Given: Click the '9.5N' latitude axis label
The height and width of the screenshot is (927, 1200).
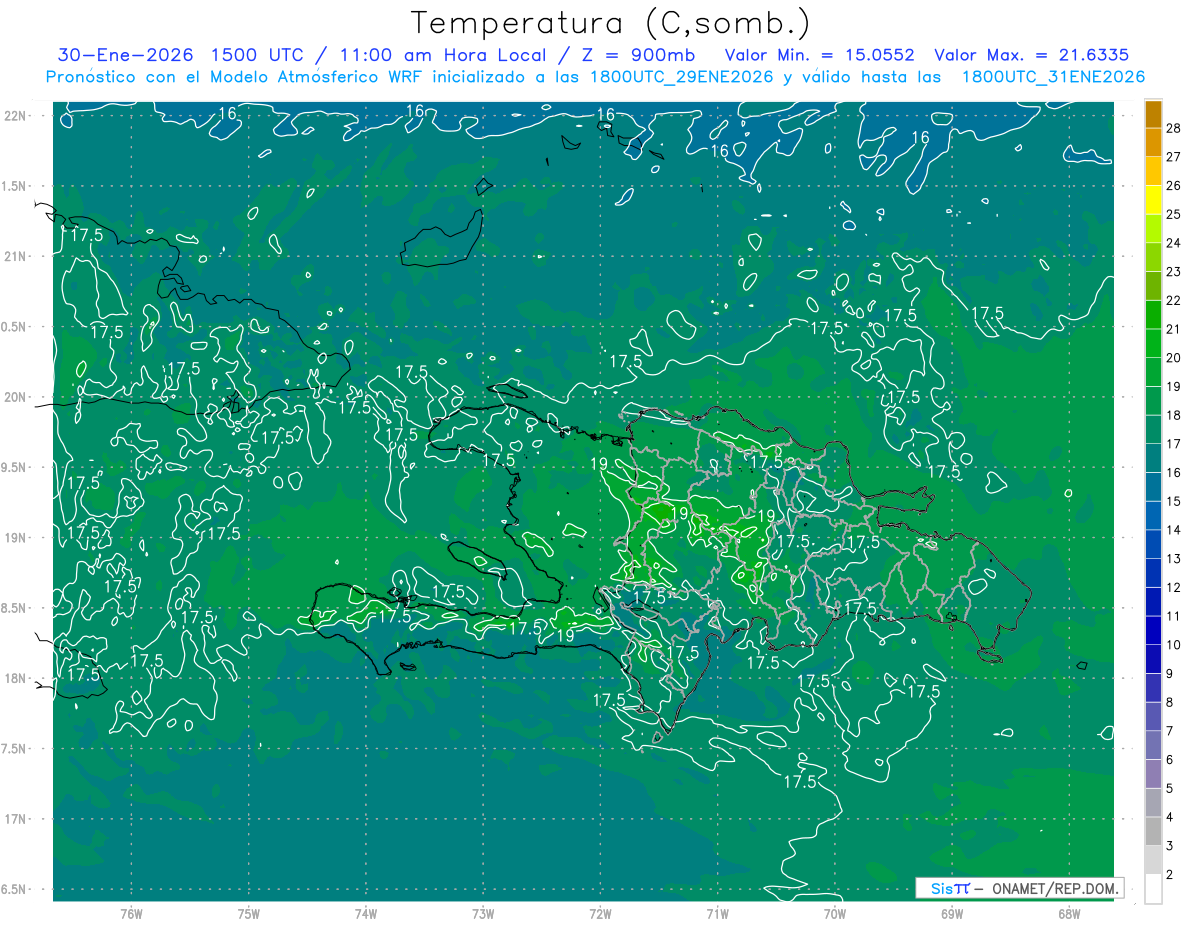Looking at the screenshot, I should (16, 467).
